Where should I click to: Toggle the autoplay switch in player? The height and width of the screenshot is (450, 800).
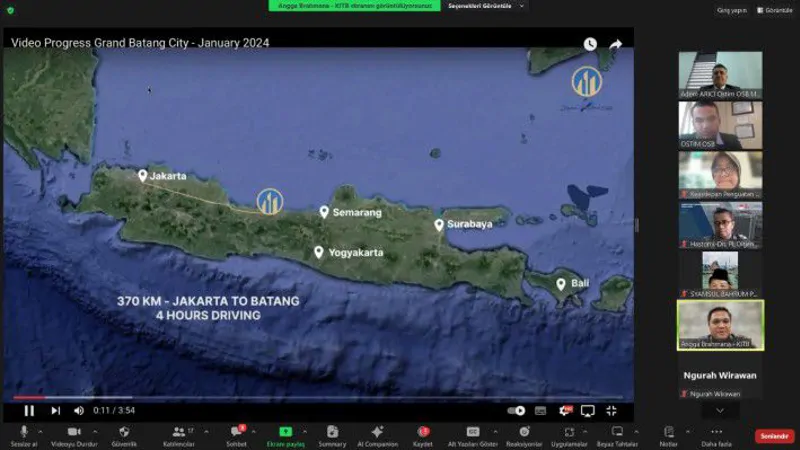click(x=516, y=410)
